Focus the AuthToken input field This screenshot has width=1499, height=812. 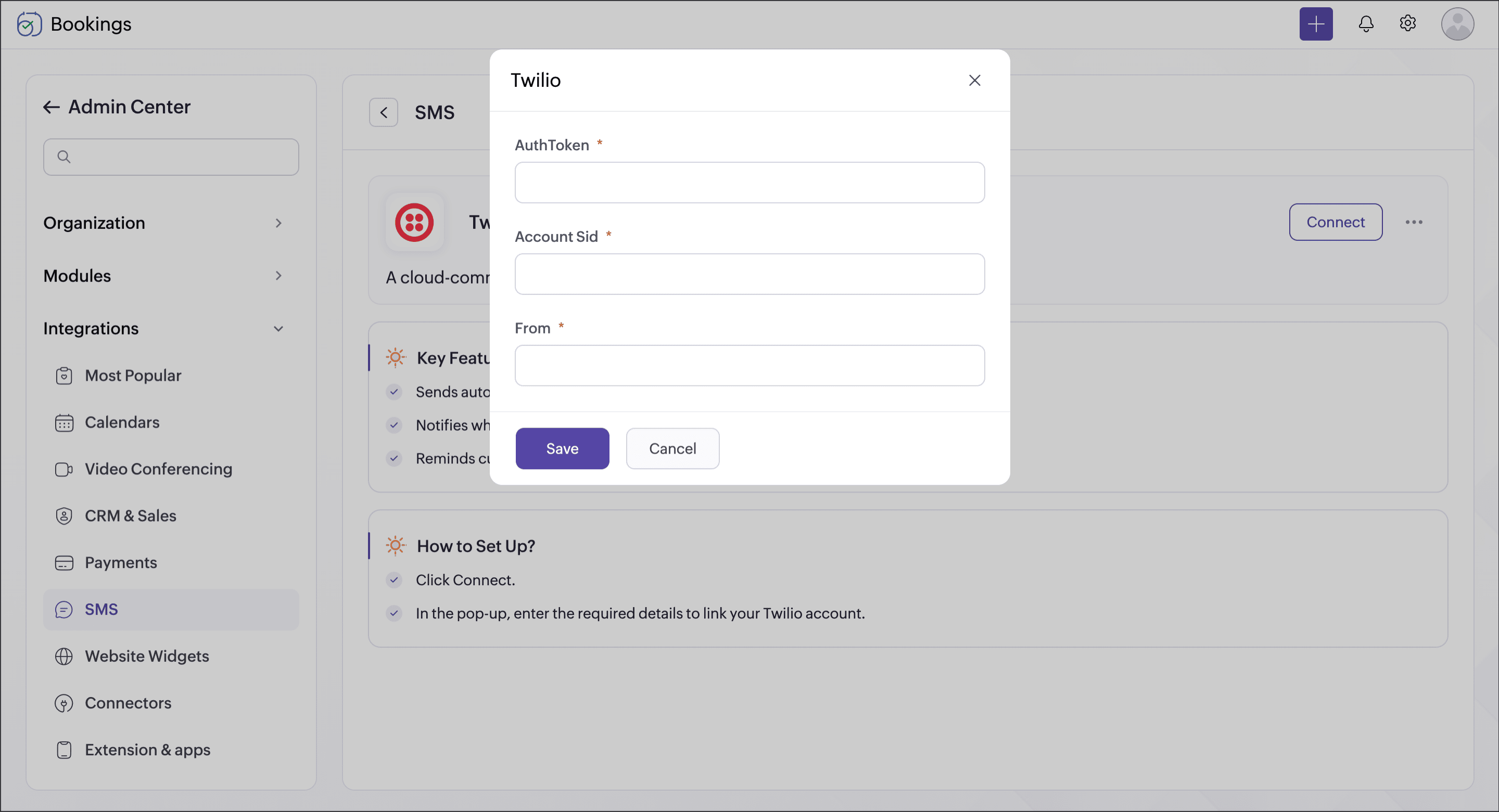749,183
